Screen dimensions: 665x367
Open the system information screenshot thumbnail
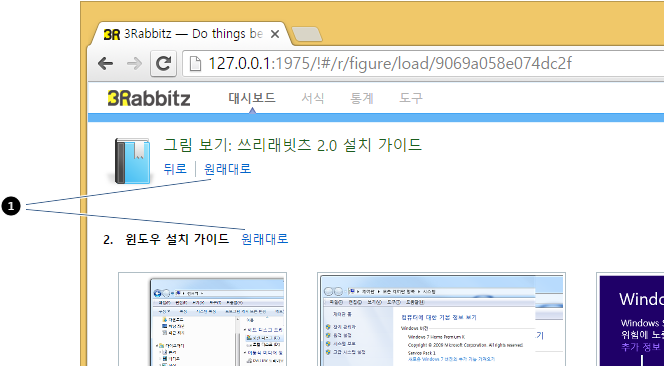441,319
